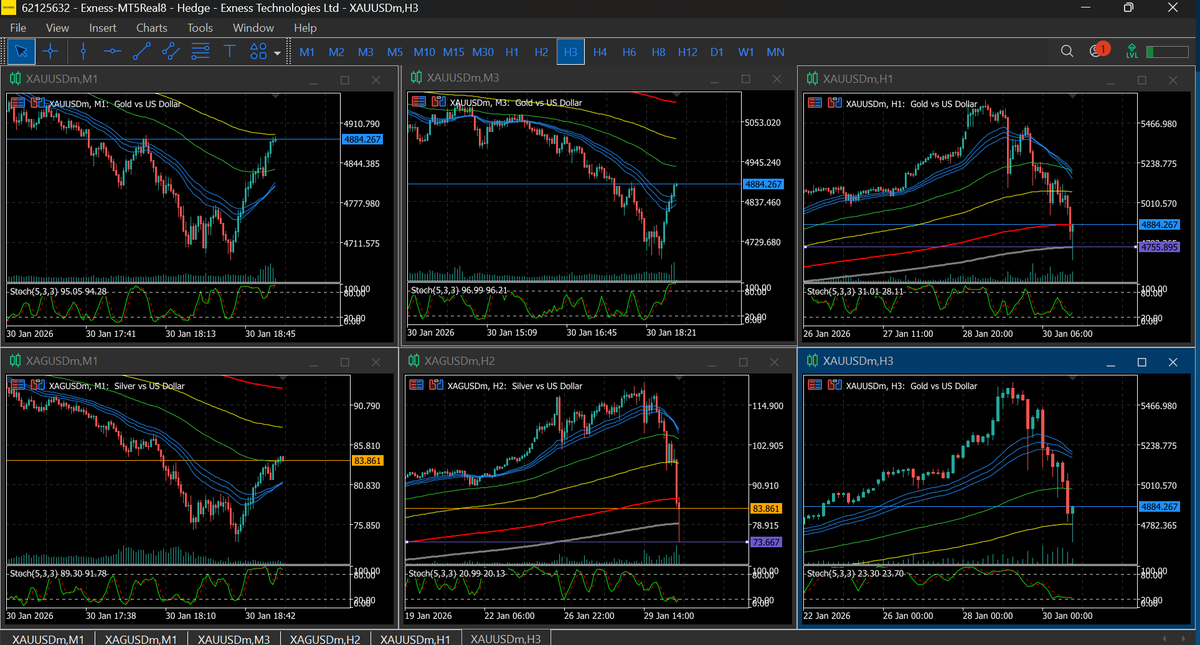The width and height of the screenshot is (1200, 645).
Task: Open account notifications with red badge
Action: tap(1099, 50)
